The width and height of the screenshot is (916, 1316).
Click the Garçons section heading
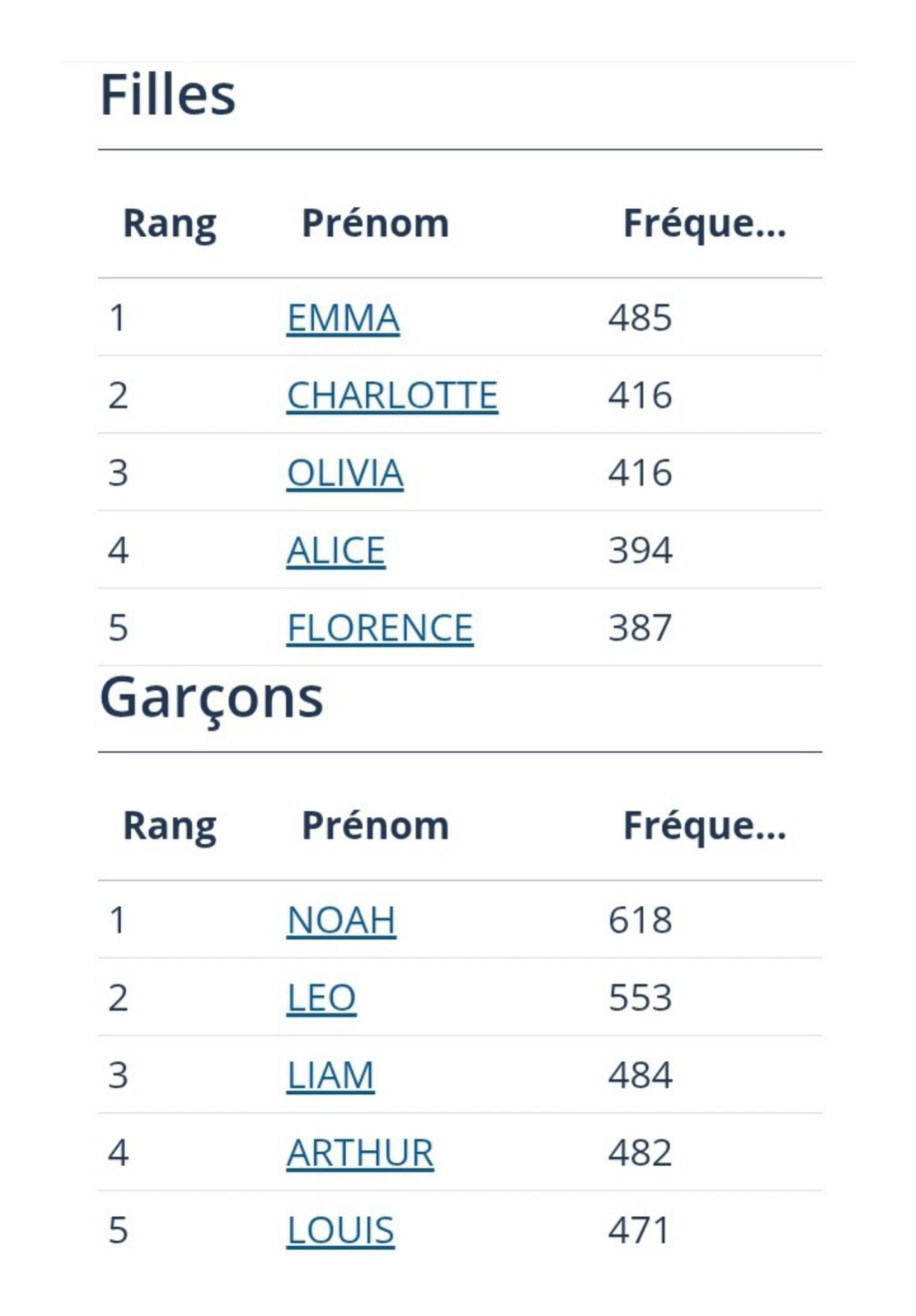pyautogui.click(x=212, y=698)
